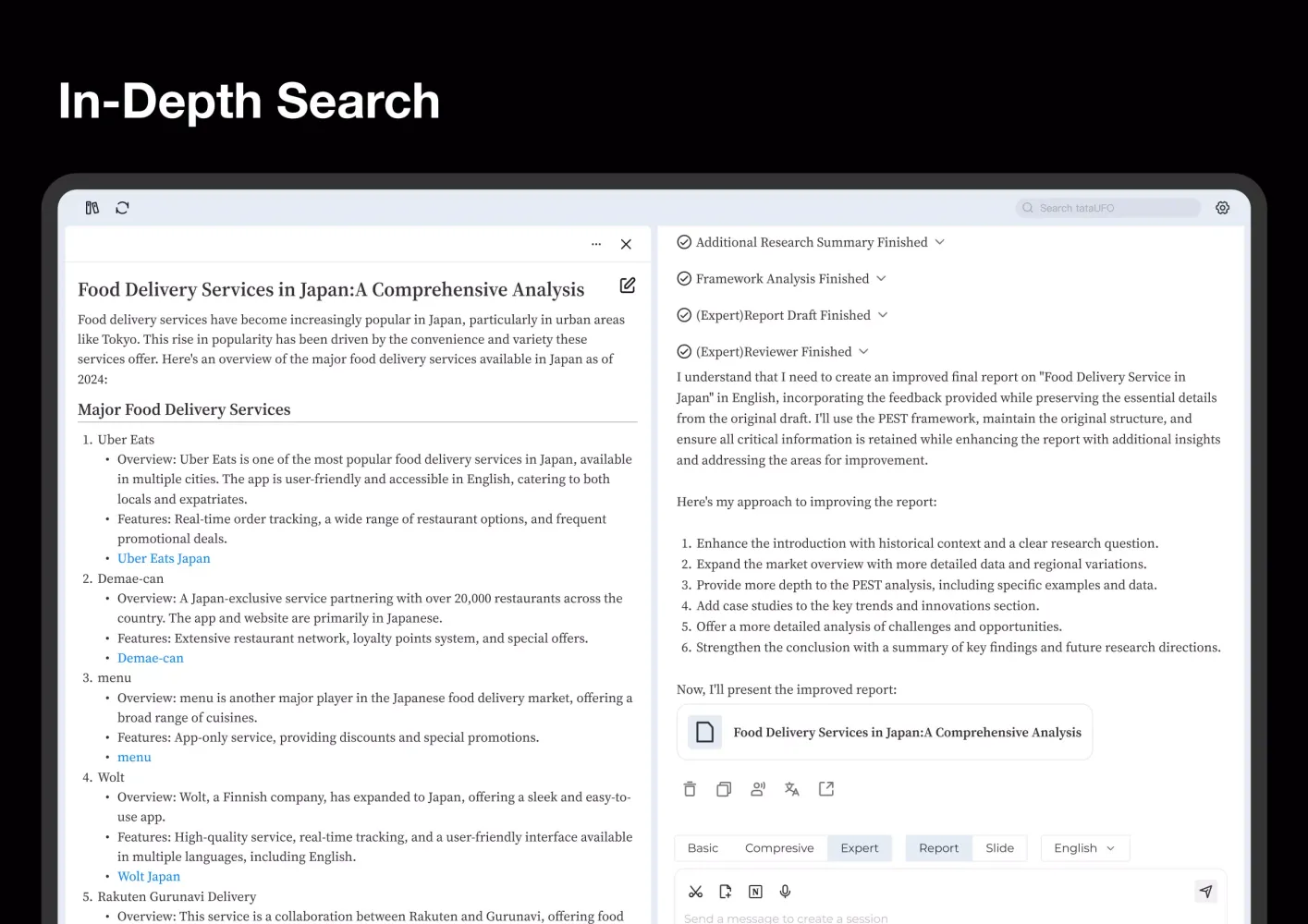Image resolution: width=1308 pixels, height=924 pixels.
Task: Select the Basic mode option
Action: (x=703, y=848)
